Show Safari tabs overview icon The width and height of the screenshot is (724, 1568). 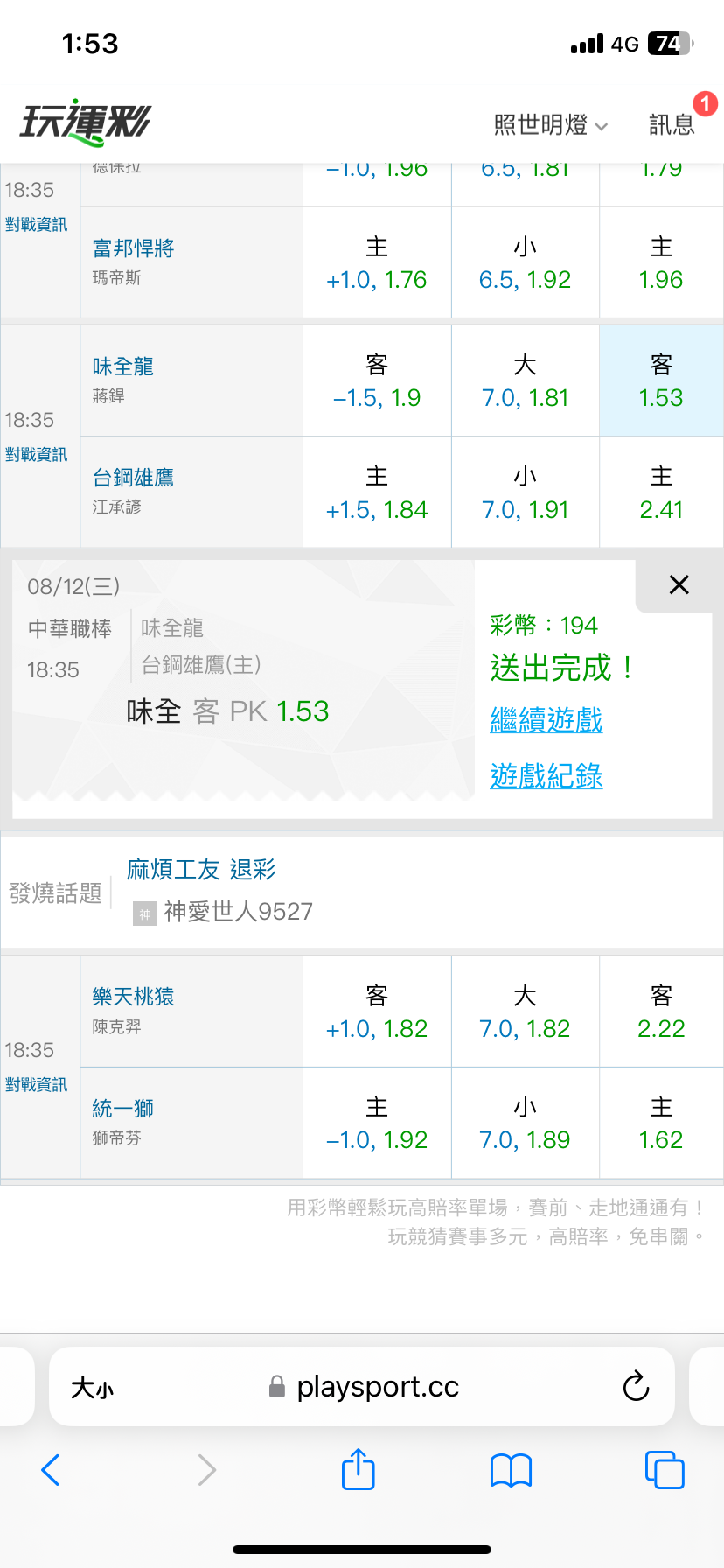tap(665, 1469)
